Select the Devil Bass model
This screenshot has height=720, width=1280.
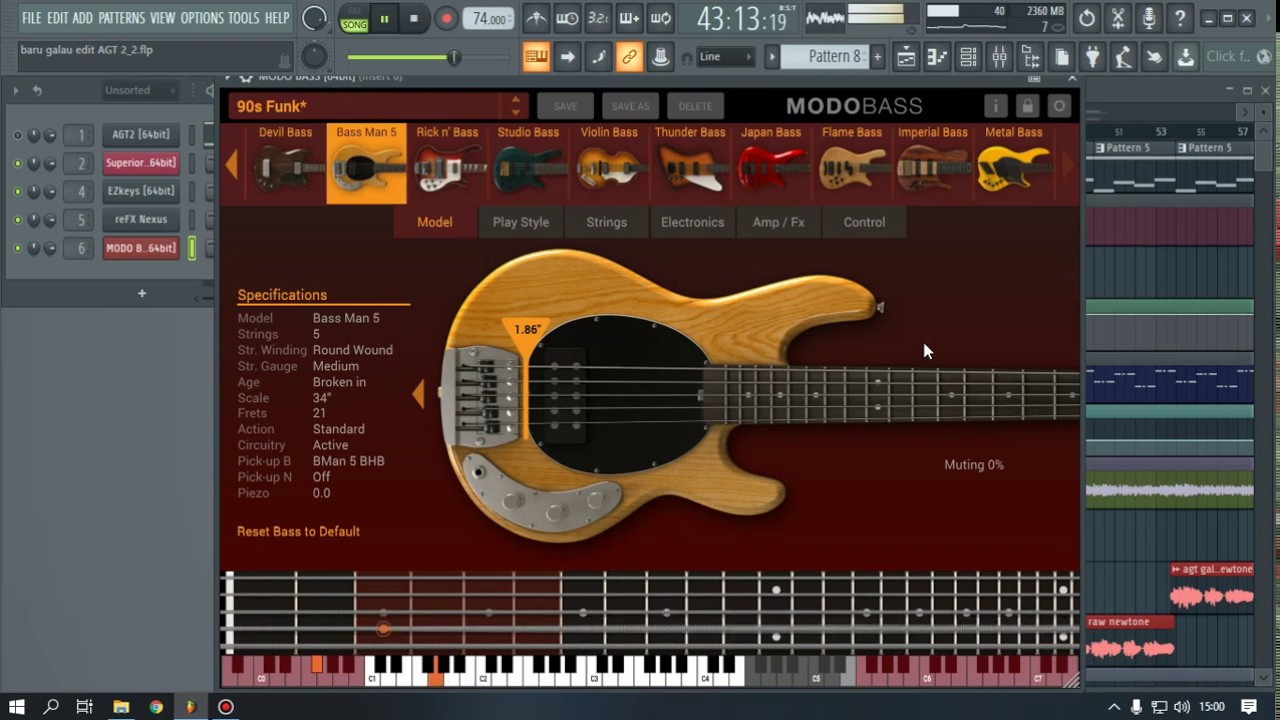[285, 163]
